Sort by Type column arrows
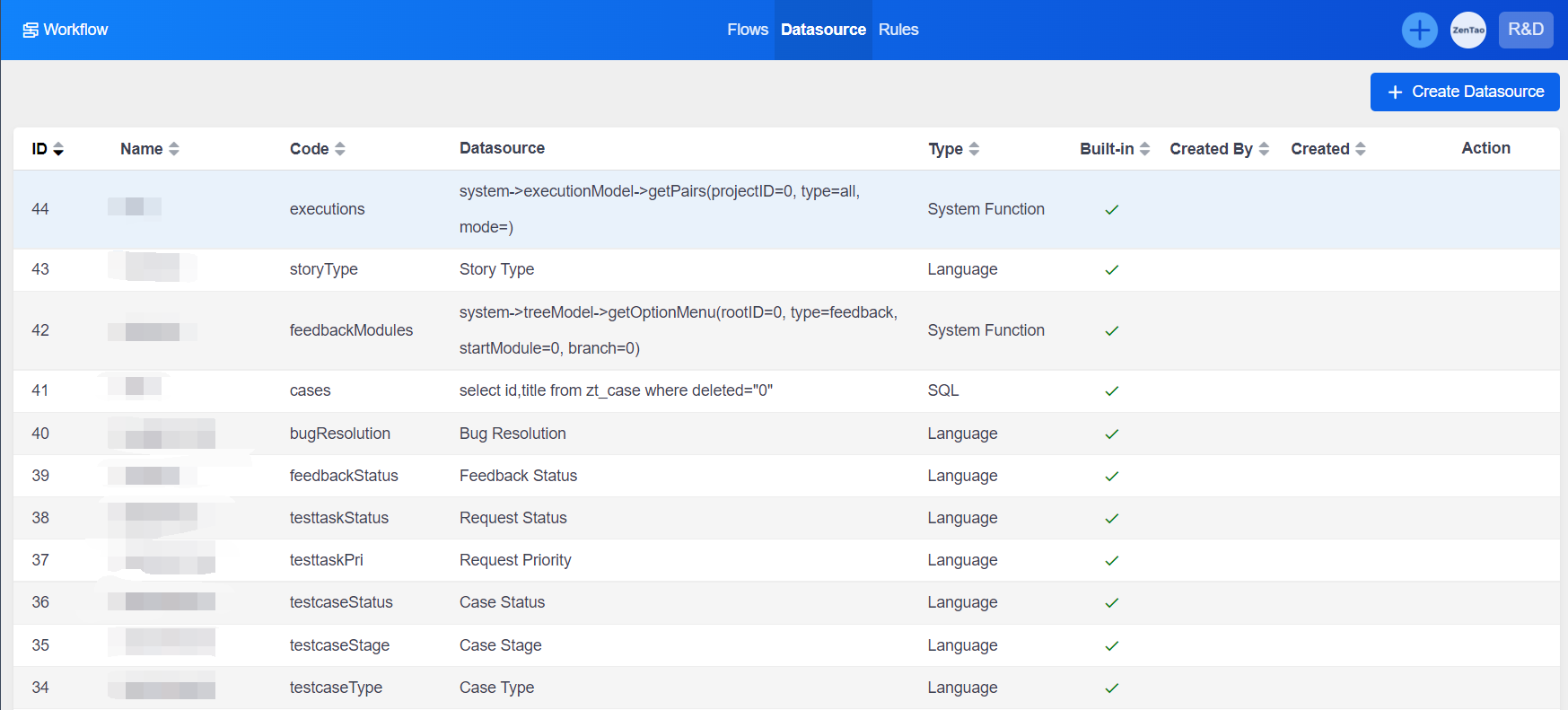Screen dimensions: 1568x710 click(x=974, y=149)
